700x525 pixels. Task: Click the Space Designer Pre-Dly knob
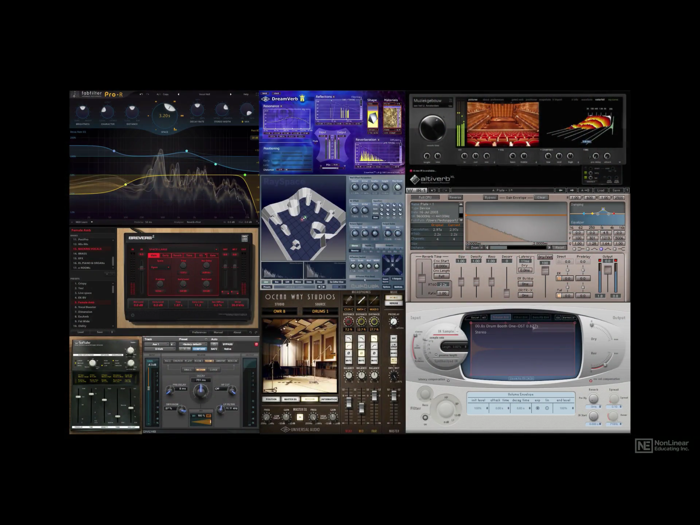click(x=593, y=399)
